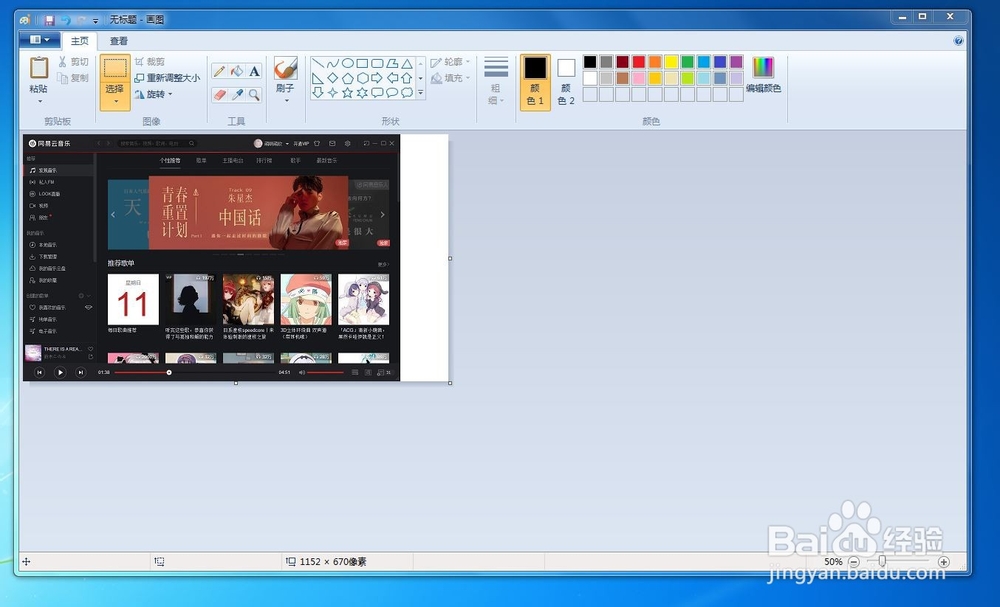Viewport: 1000px width, 607px height.
Task: Click the Crop (裁剪) button
Action: (x=149, y=62)
